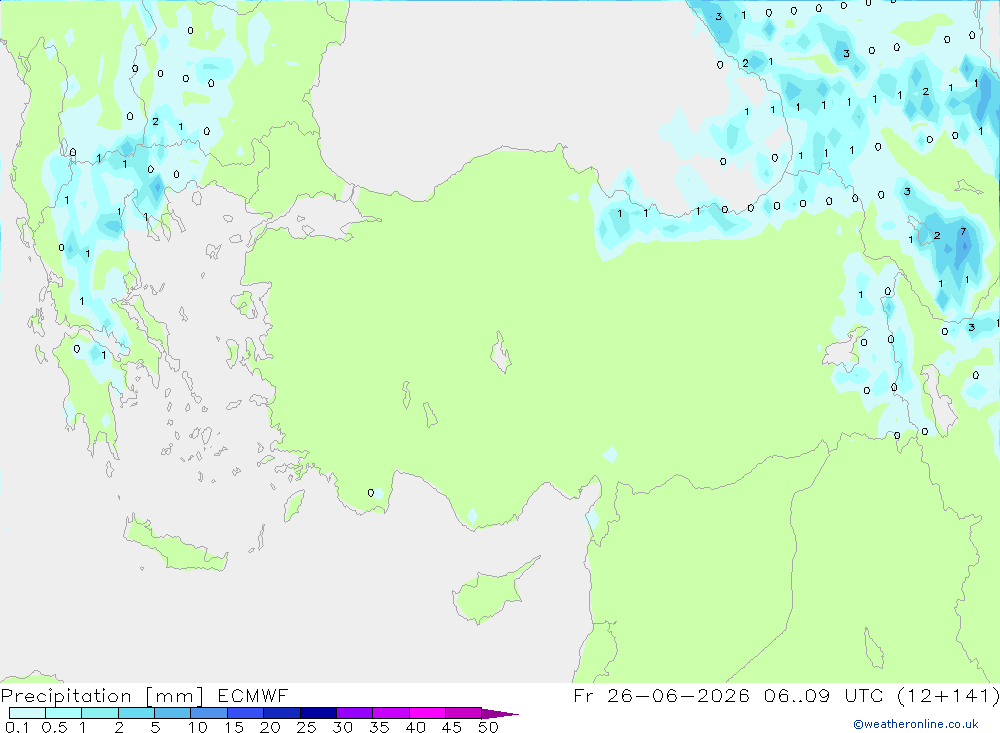This screenshot has height=733, width=1000.
Task: Click the 15–20 mm legend color swatch
Action: coord(246,713)
